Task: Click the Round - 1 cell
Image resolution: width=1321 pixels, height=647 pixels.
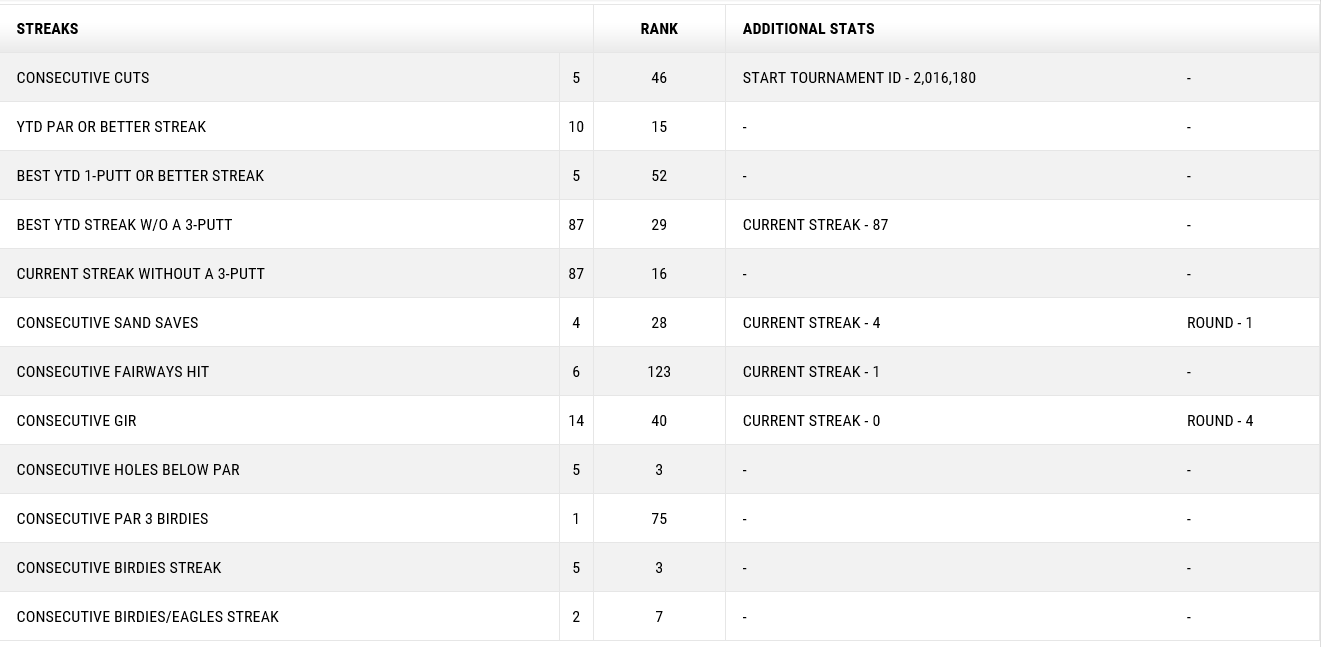Action: tap(1219, 323)
